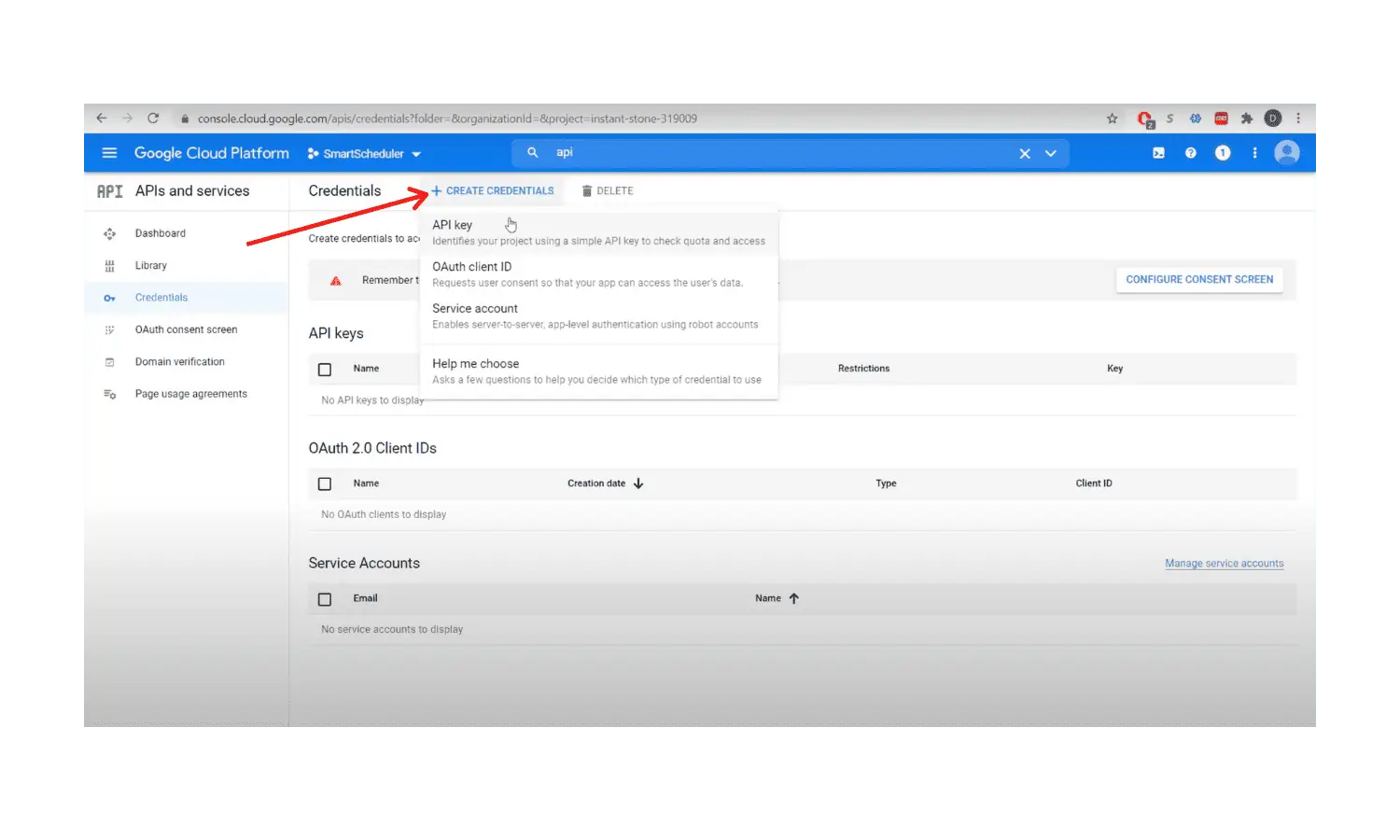Click the api search input field
This screenshot has height=840, width=1400.
[x=775, y=153]
